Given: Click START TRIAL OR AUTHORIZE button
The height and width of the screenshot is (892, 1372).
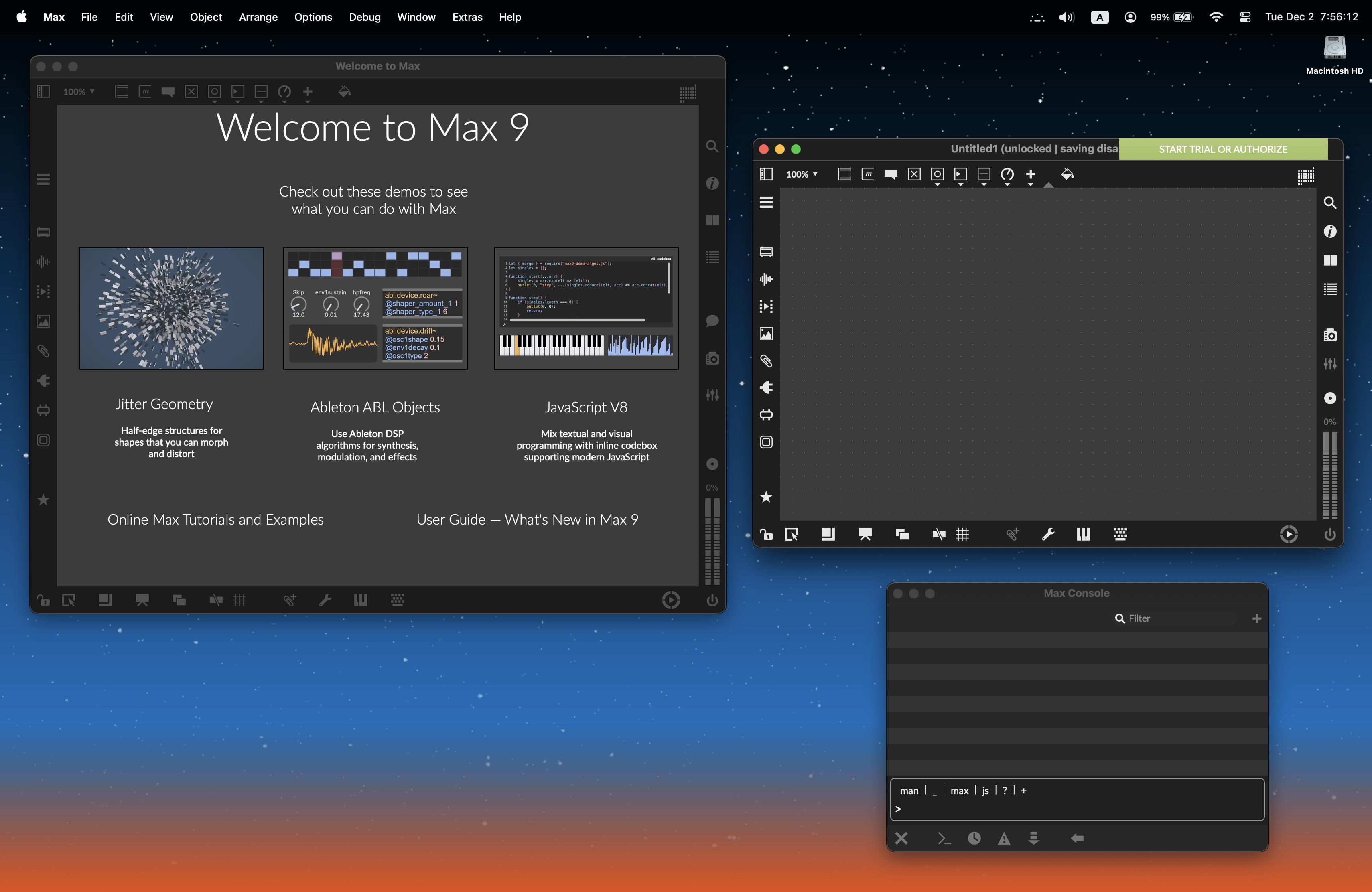Looking at the screenshot, I should click(1223, 149).
